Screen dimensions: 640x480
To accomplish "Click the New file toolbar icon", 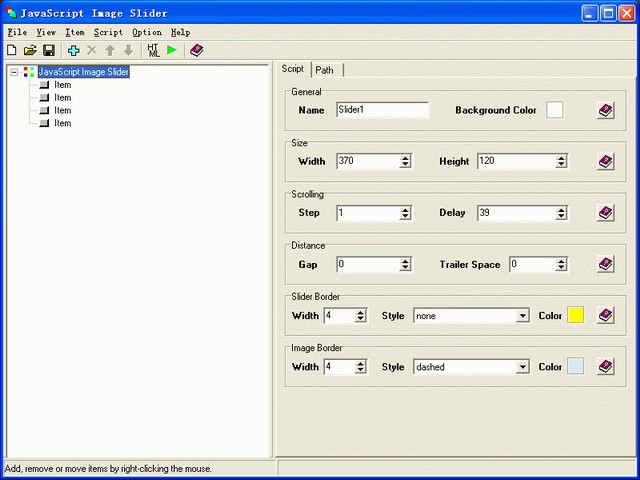I will point(12,50).
